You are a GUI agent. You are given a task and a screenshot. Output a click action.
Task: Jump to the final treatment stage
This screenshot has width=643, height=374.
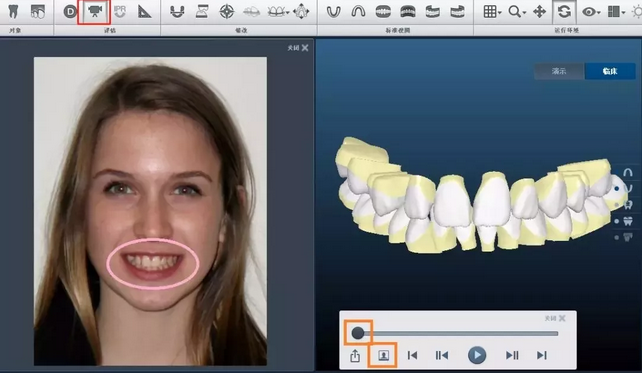click(542, 355)
